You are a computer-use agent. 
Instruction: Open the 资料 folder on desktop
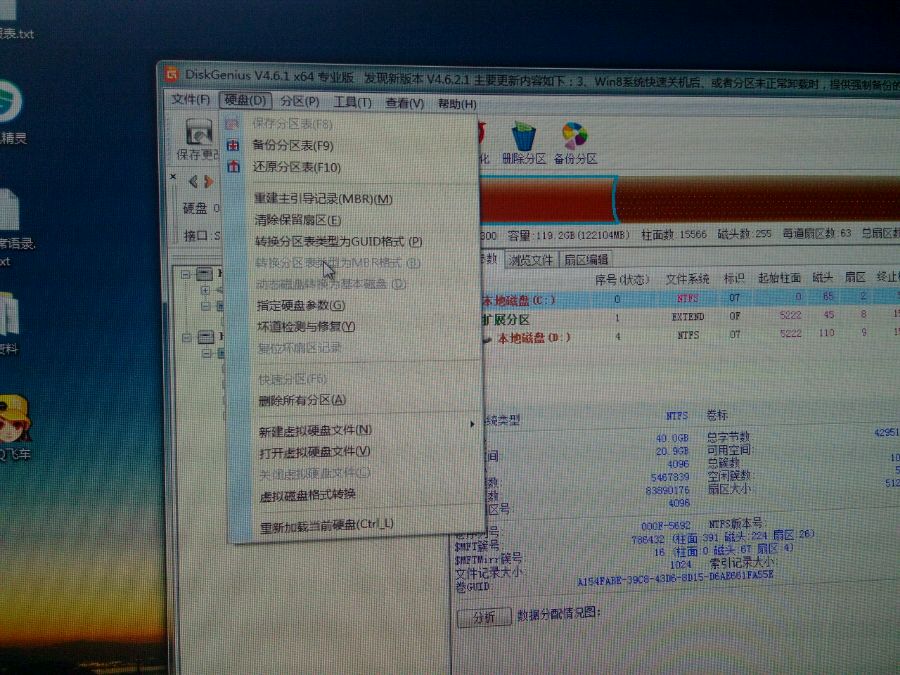point(9,315)
